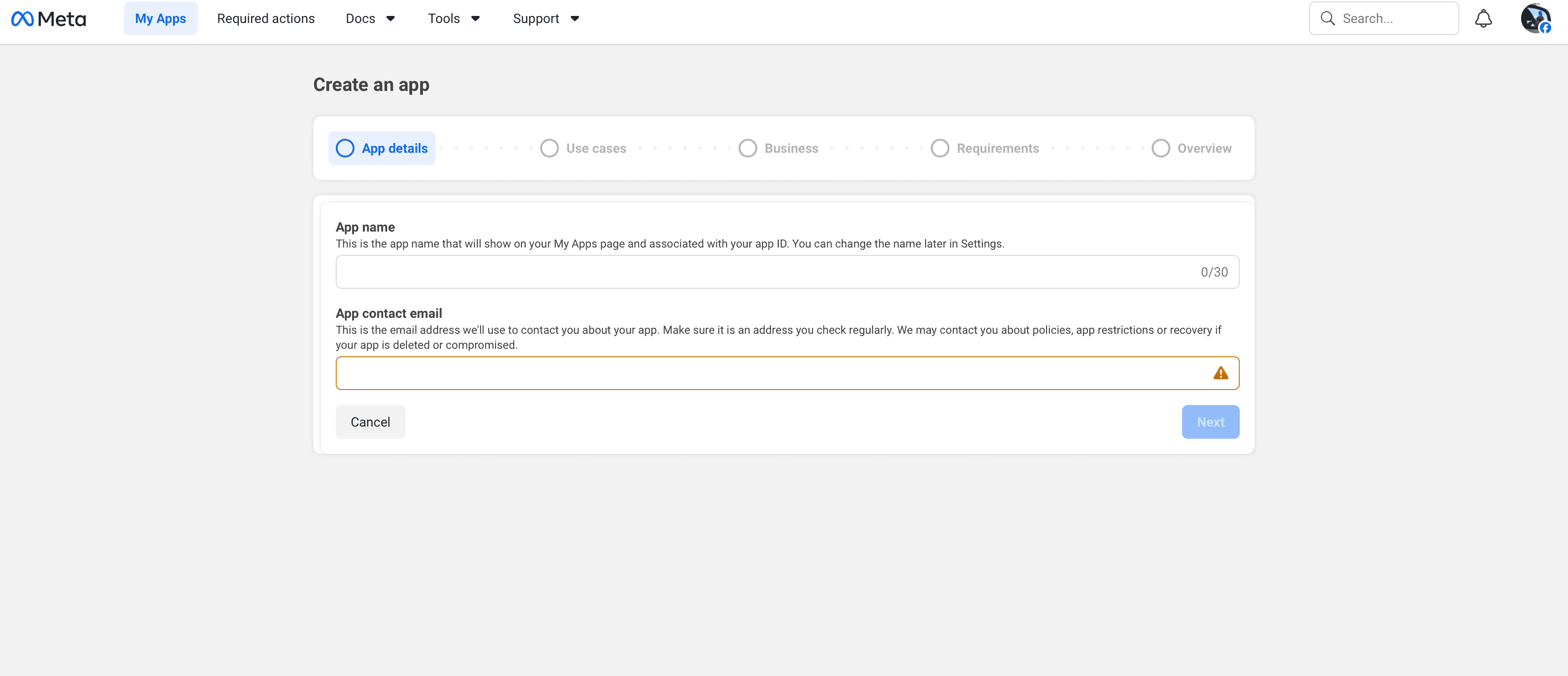This screenshot has height=676, width=1568.
Task: Click the notifications bell
Action: pyautogui.click(x=1484, y=18)
